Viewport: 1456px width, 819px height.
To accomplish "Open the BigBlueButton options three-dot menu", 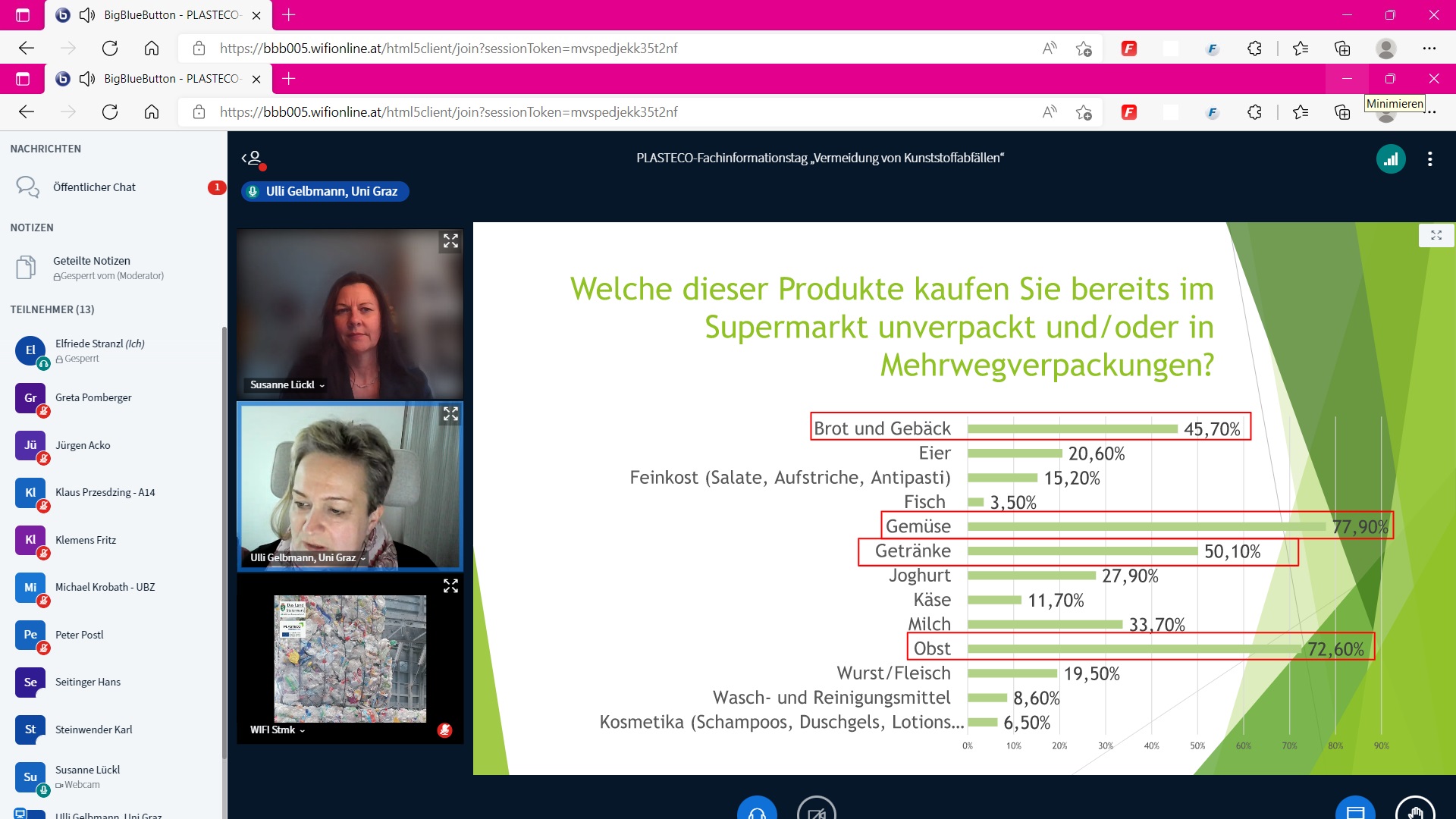I will pos(1429,159).
